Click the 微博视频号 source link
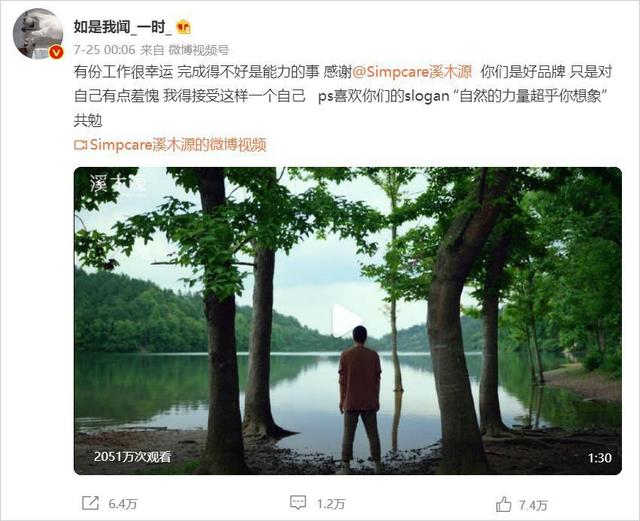640x521 pixels. (199, 50)
